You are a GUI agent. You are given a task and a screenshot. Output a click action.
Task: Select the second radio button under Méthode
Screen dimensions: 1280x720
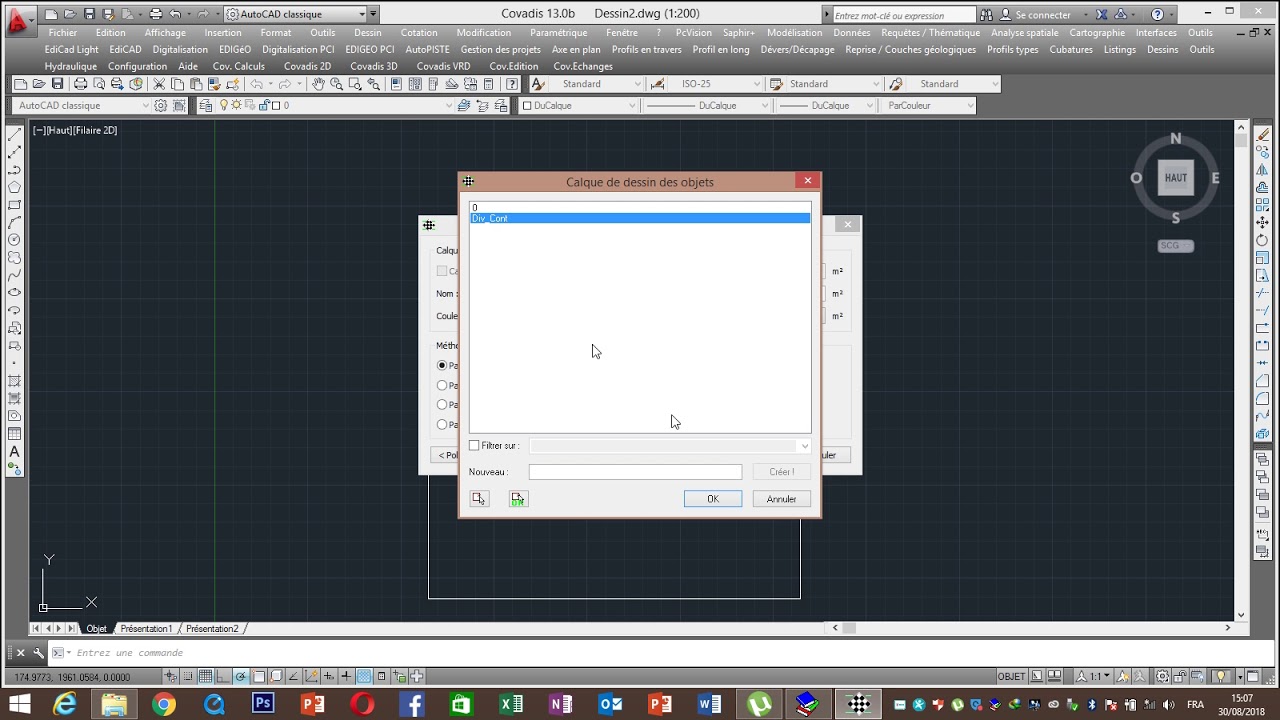(x=442, y=385)
